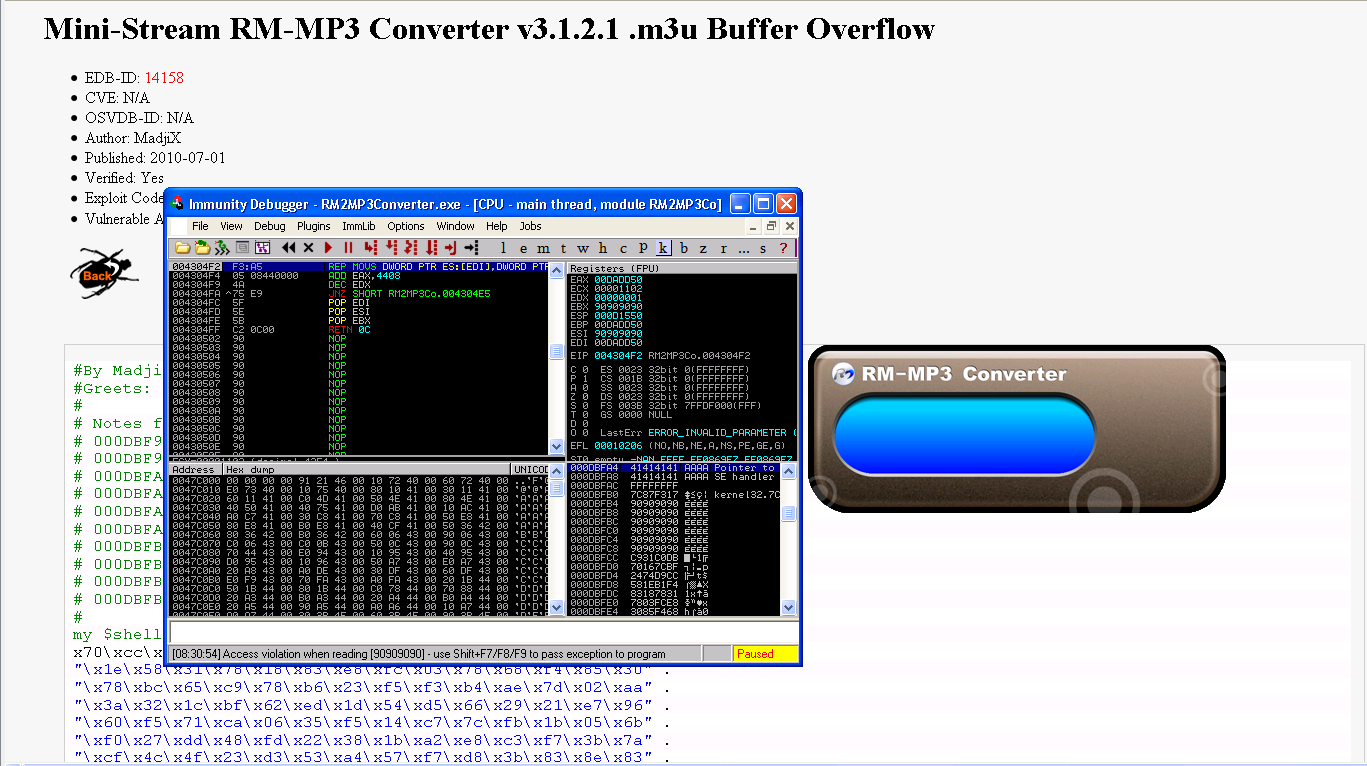This screenshot has height=766, width=1367.
Task: Click the 'Author: MadjiX' text on the page
Action: tap(133, 138)
